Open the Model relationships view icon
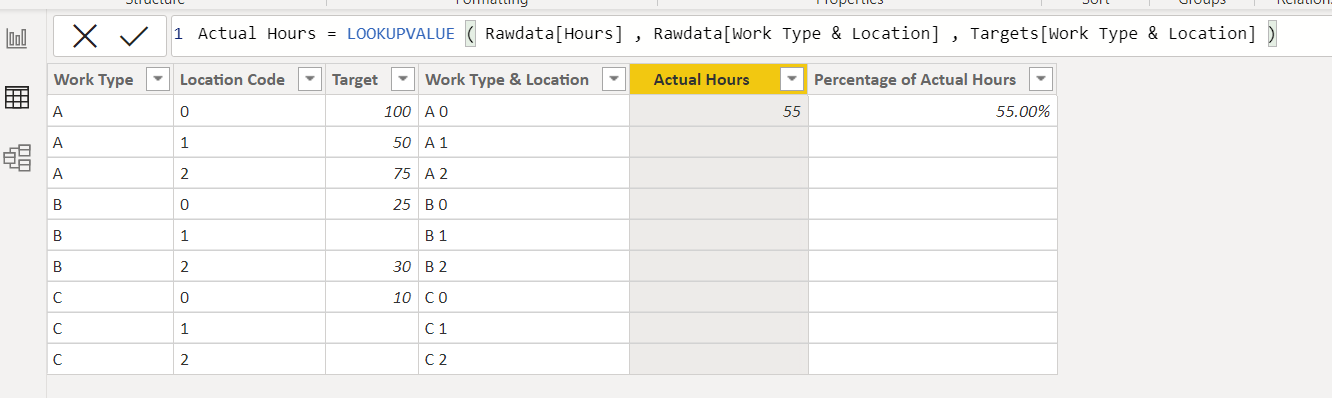The height and width of the screenshot is (398, 1332). click(x=17, y=157)
